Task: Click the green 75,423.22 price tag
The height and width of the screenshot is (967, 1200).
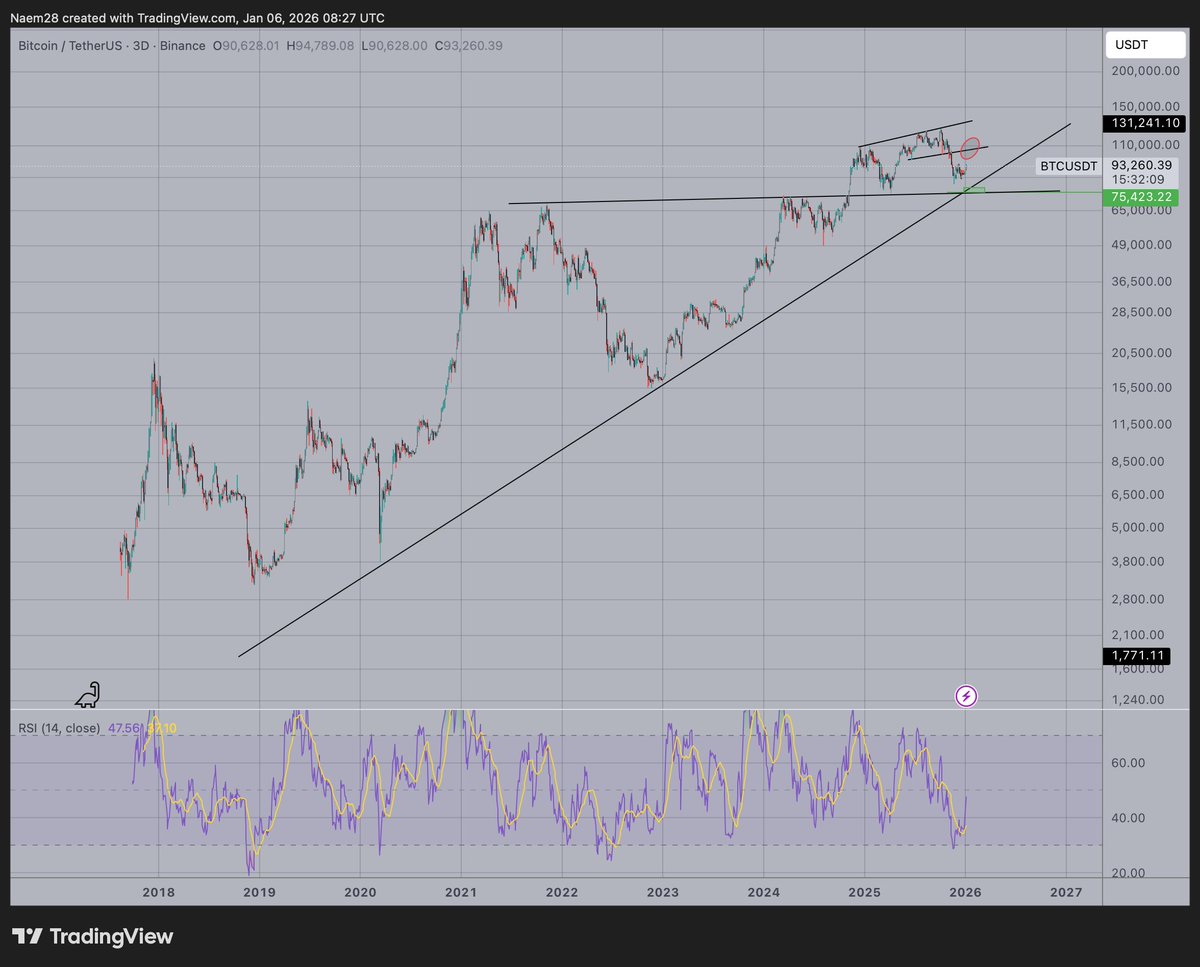Action: [1140, 197]
